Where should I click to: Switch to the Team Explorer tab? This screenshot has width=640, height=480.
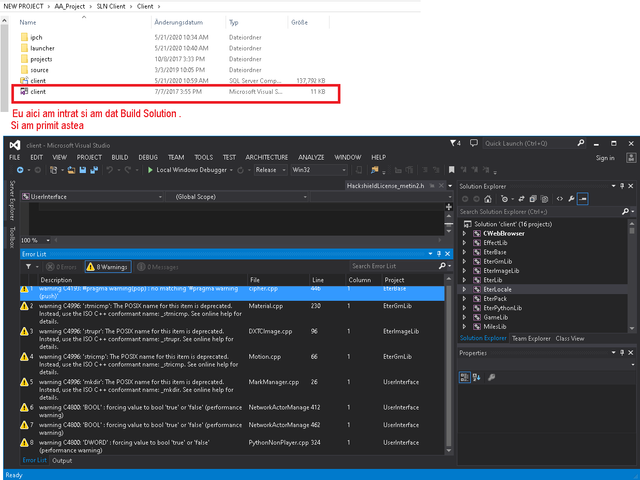click(531, 338)
